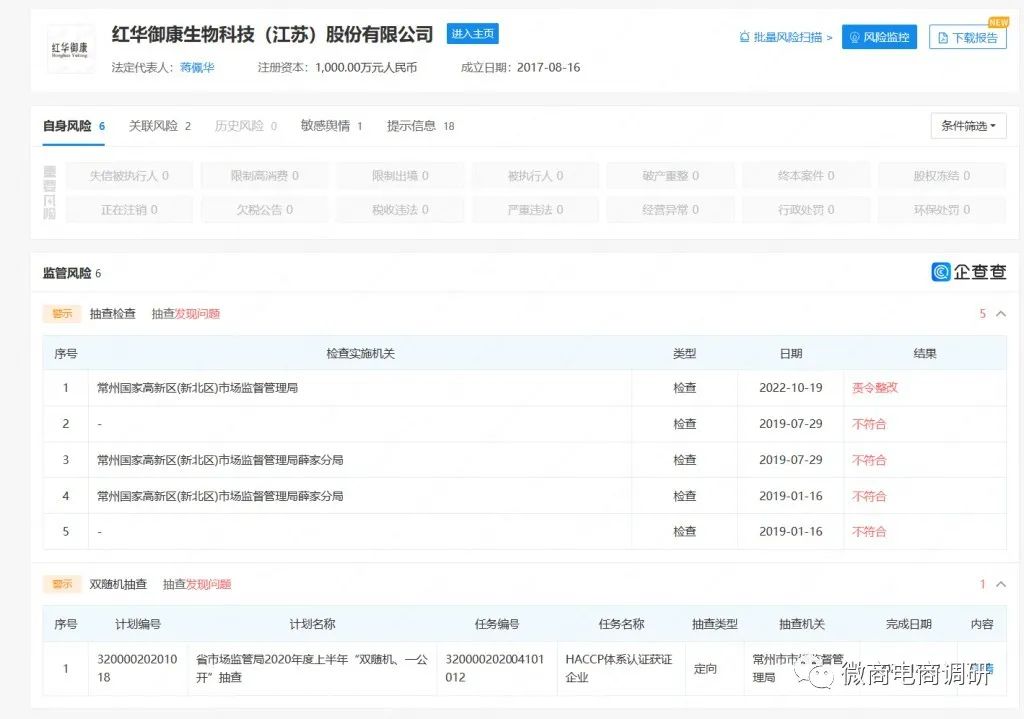Viewport: 1024px width, 719px height.
Task: Click the 红华御康 company logo thumbnail
Action: [x=69, y=49]
